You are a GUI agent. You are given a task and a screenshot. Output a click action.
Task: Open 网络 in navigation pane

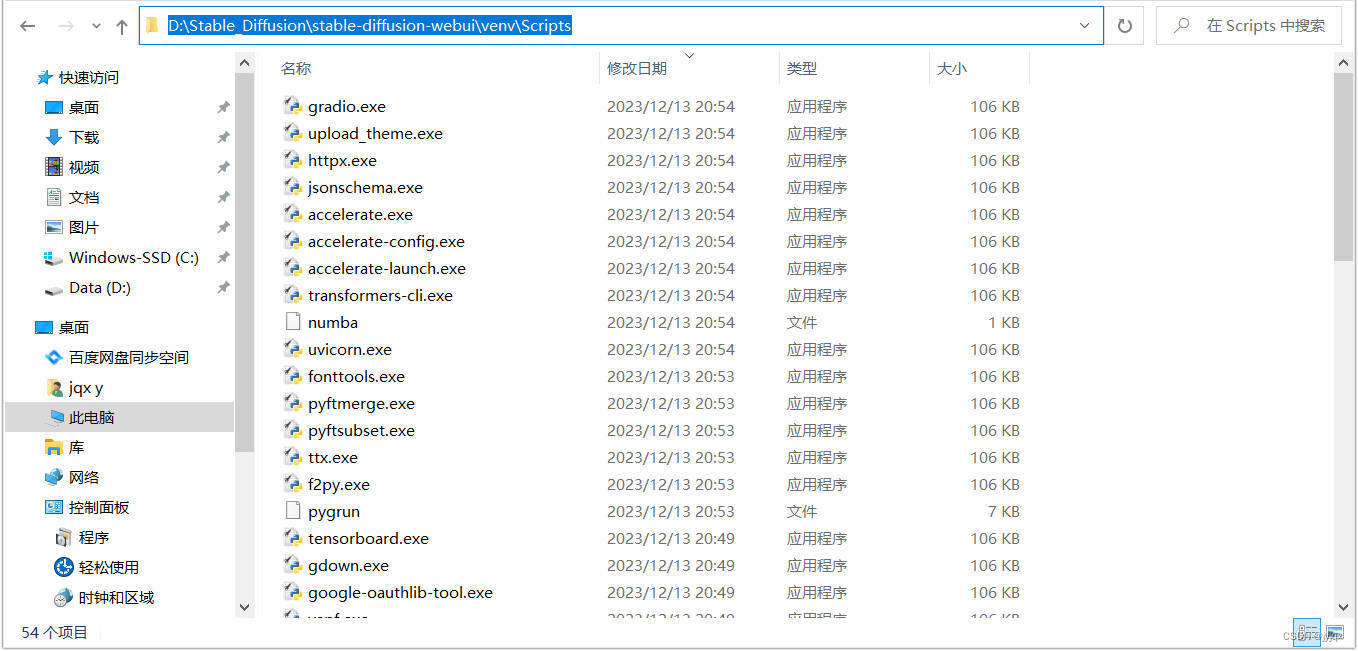72,477
